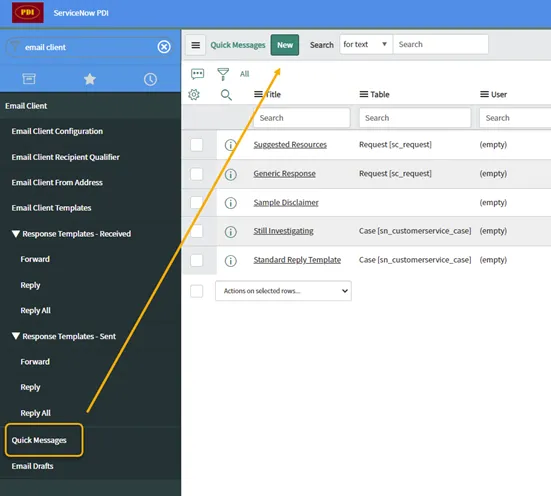The width and height of the screenshot is (551, 496).
Task: Open the Favorites star tab
Action: [x=90, y=79]
